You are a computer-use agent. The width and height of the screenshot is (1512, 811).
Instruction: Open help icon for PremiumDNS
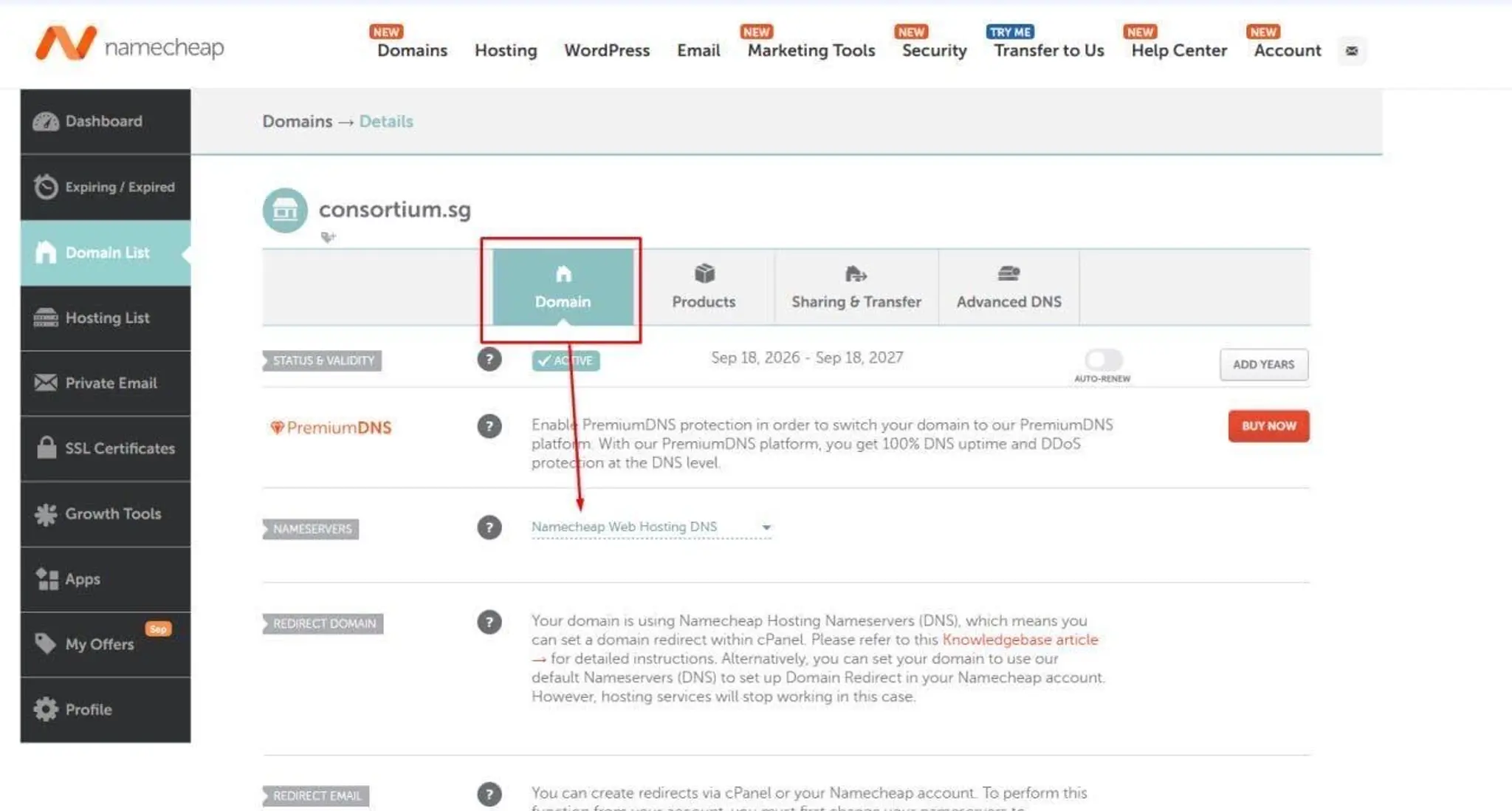489,426
